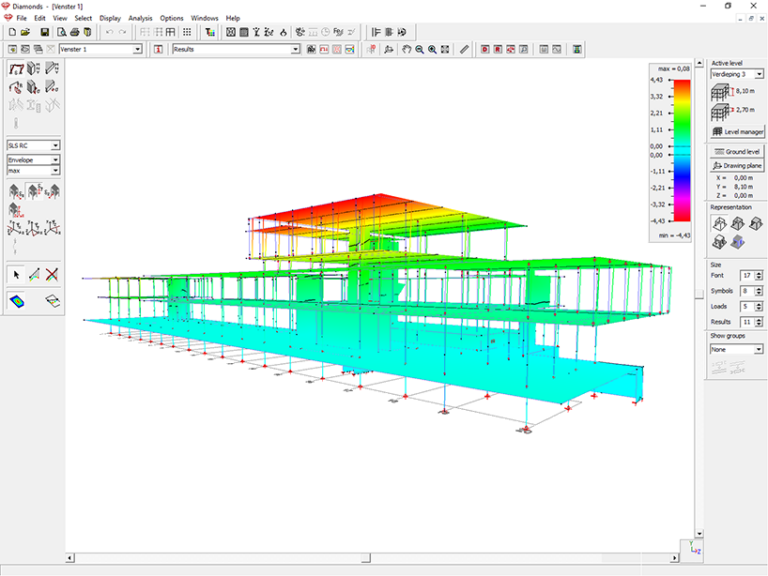The image size is (768, 576).
Task: Open the Analysis menu
Action: click(x=140, y=18)
